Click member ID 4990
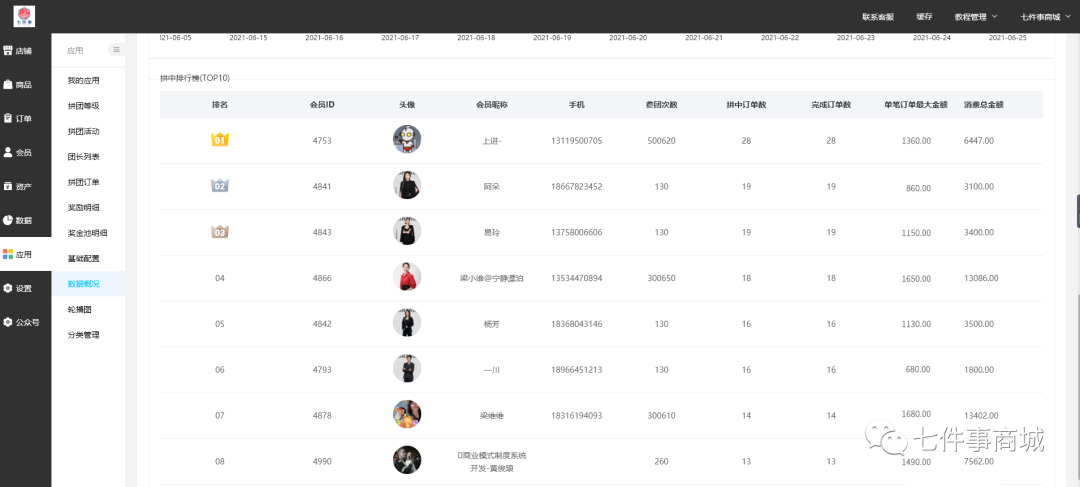1080x487 pixels. (x=322, y=462)
